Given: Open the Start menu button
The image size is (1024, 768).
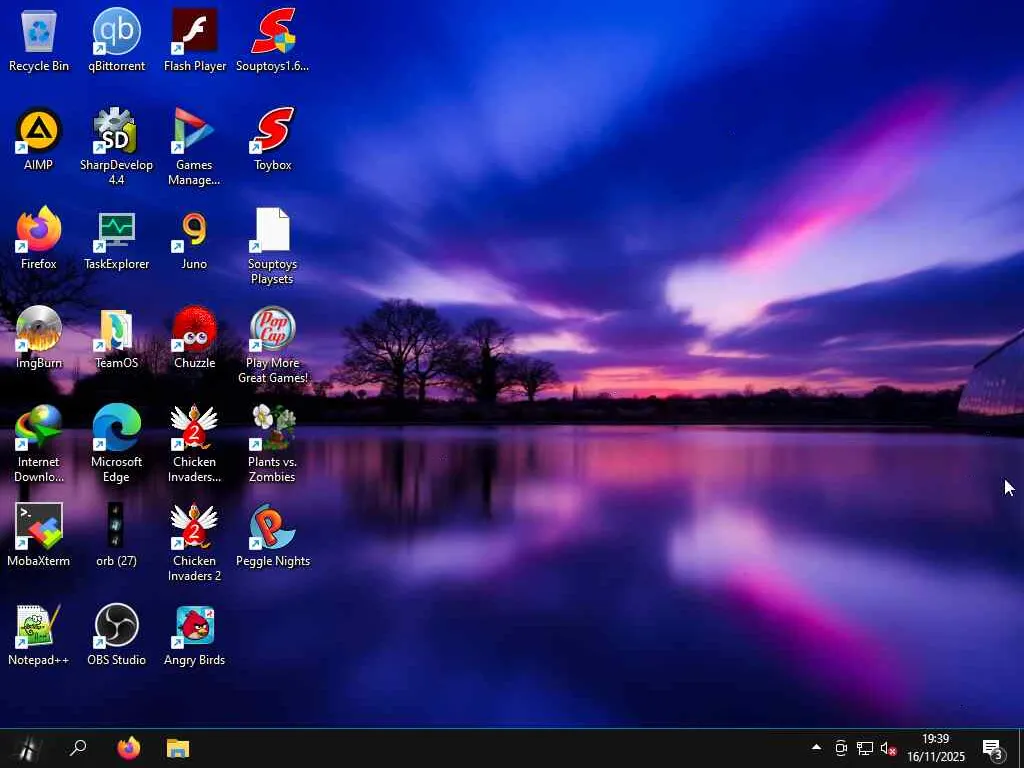Looking at the screenshot, I should (27, 748).
